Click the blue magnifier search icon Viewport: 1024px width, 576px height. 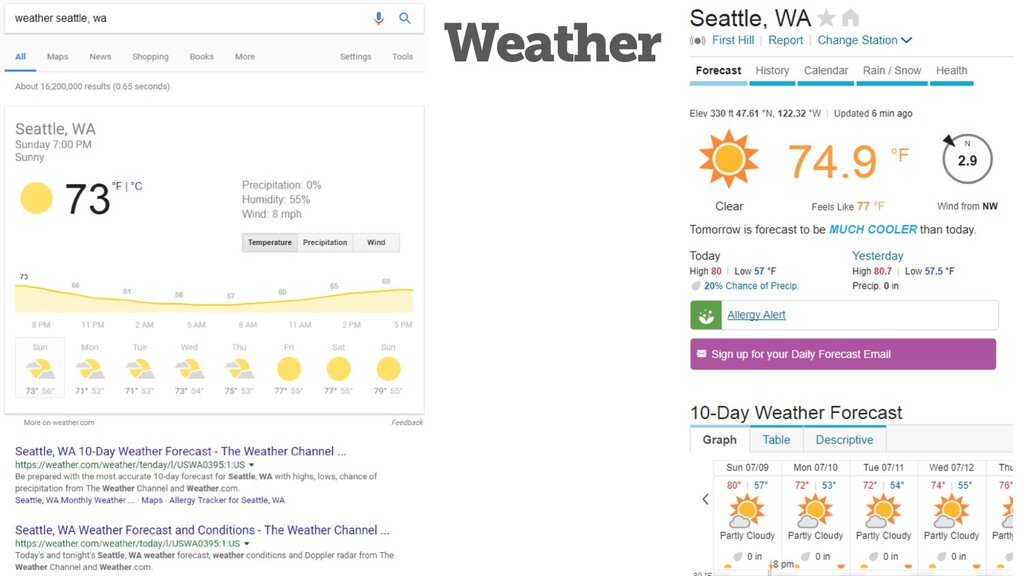(x=405, y=18)
